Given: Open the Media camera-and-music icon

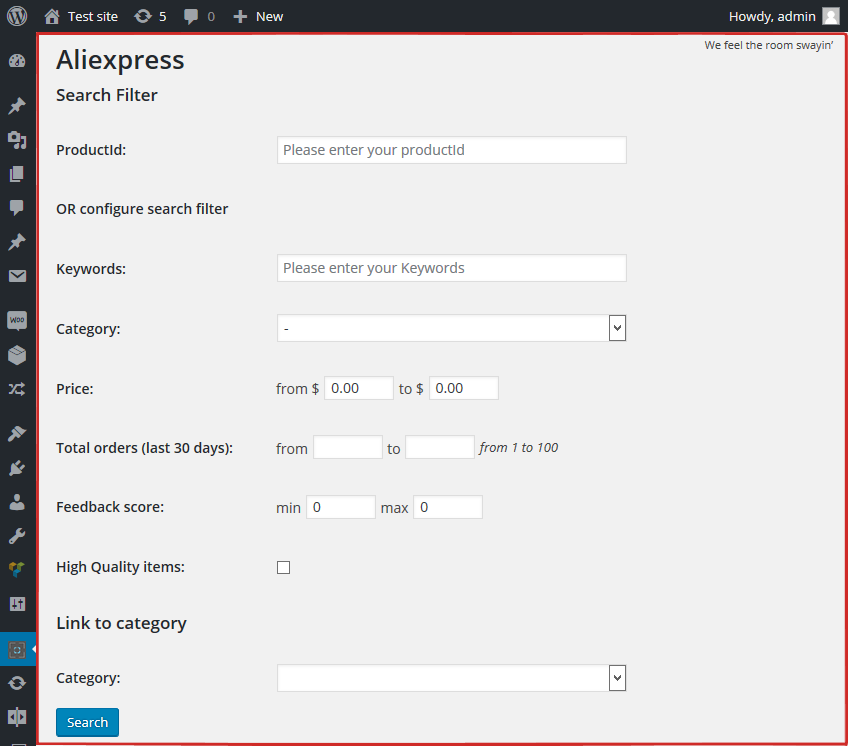Looking at the screenshot, I should (x=17, y=140).
